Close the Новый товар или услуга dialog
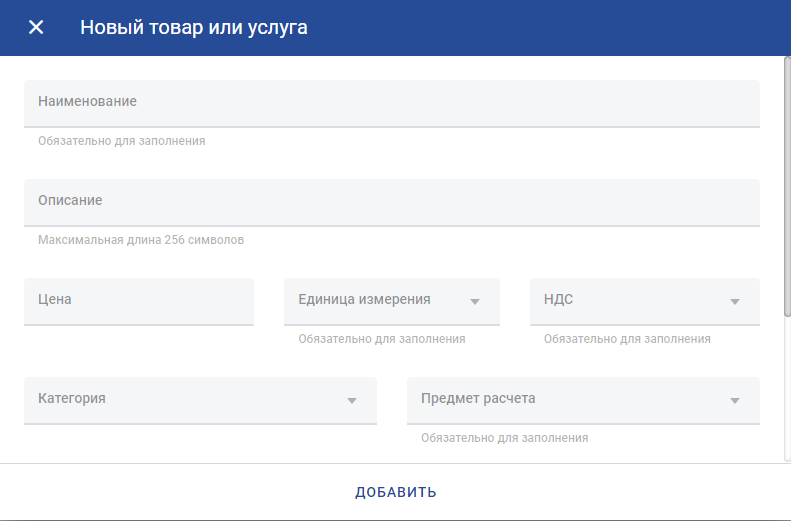Screen dimensions: 791x521 tap(36, 27)
